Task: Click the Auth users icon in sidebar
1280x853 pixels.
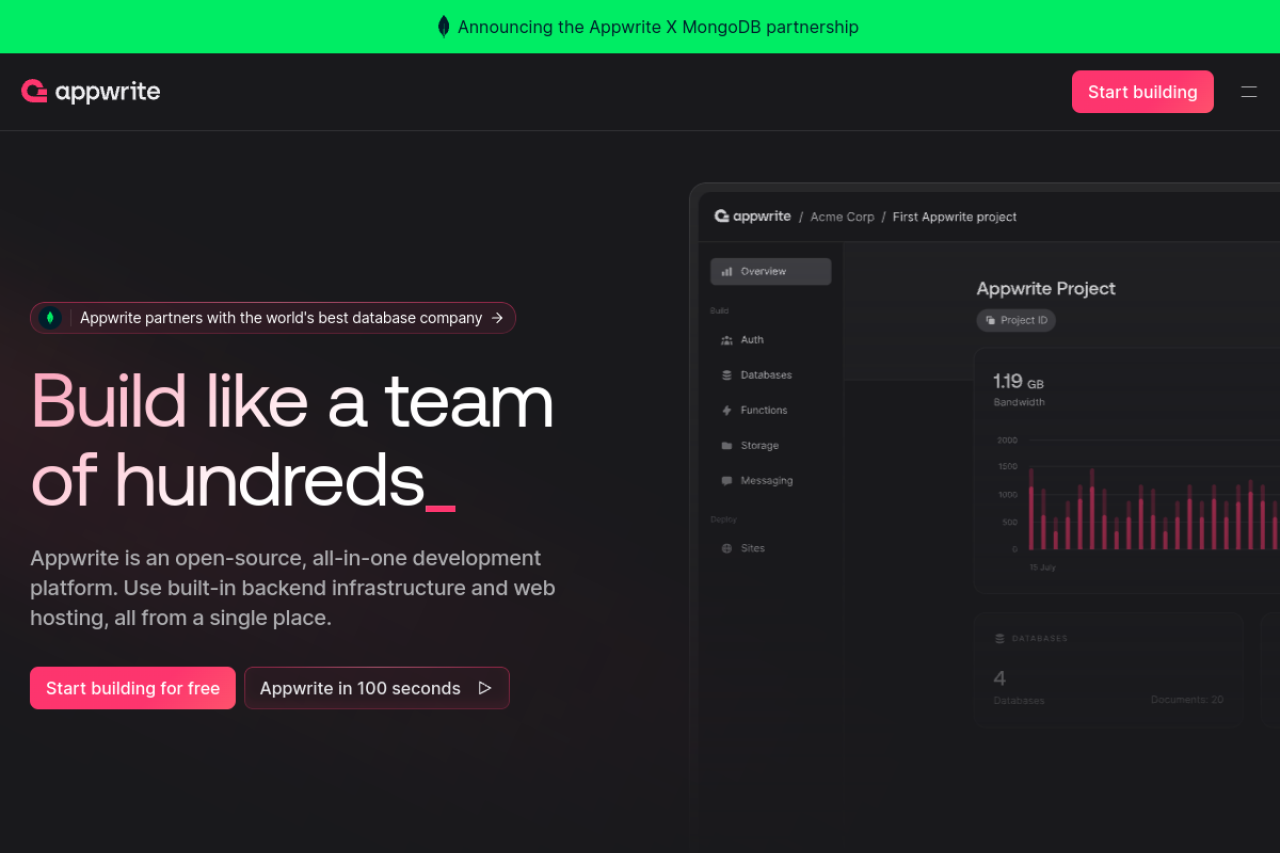Action: (x=727, y=340)
